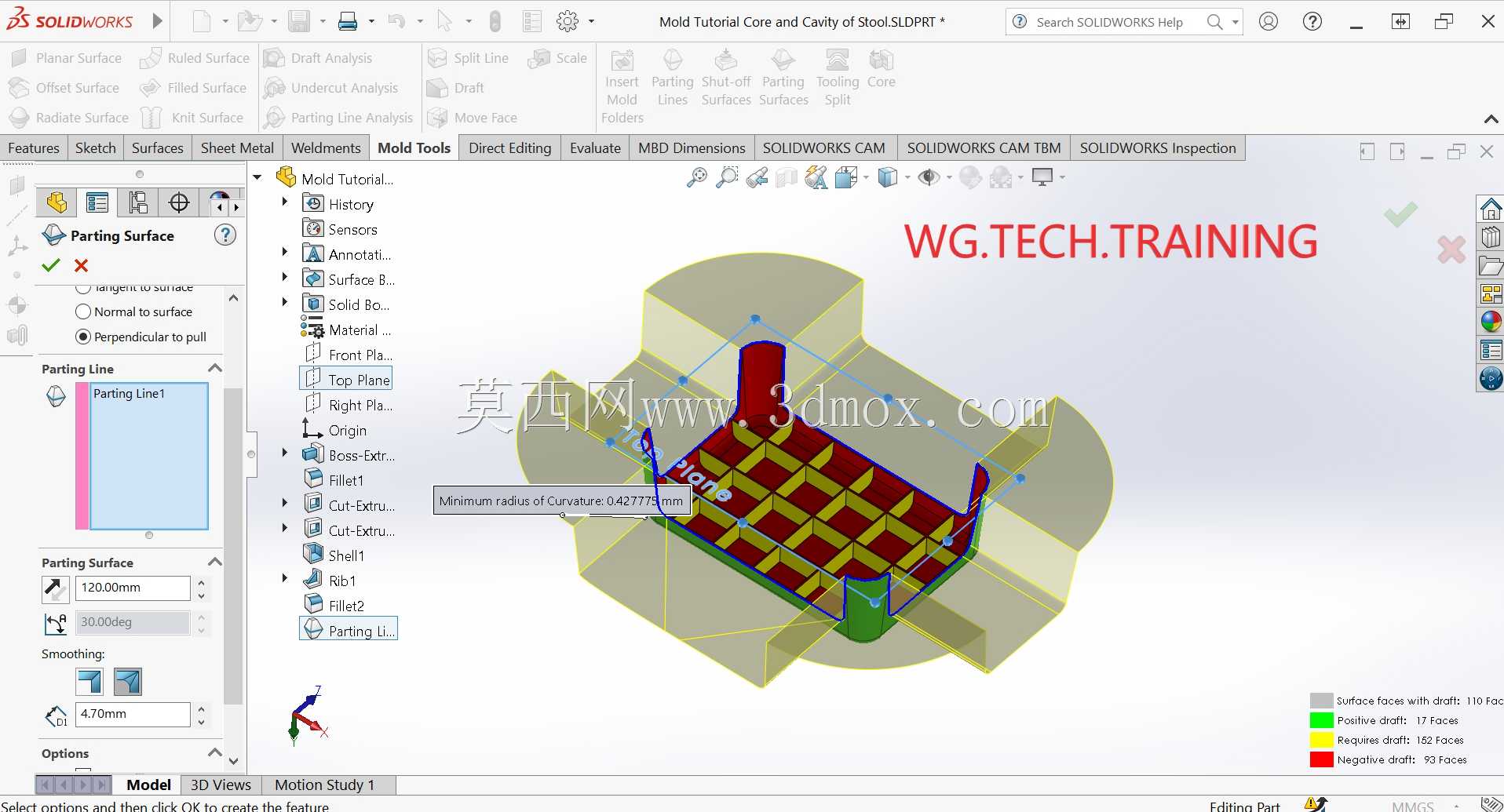Collapse the Parting Line section

point(214,368)
